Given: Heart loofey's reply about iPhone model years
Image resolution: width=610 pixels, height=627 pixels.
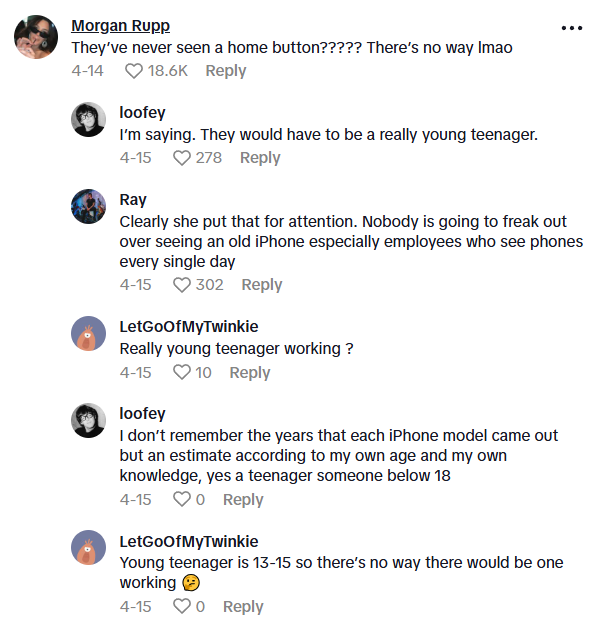Looking at the screenshot, I should [182, 500].
